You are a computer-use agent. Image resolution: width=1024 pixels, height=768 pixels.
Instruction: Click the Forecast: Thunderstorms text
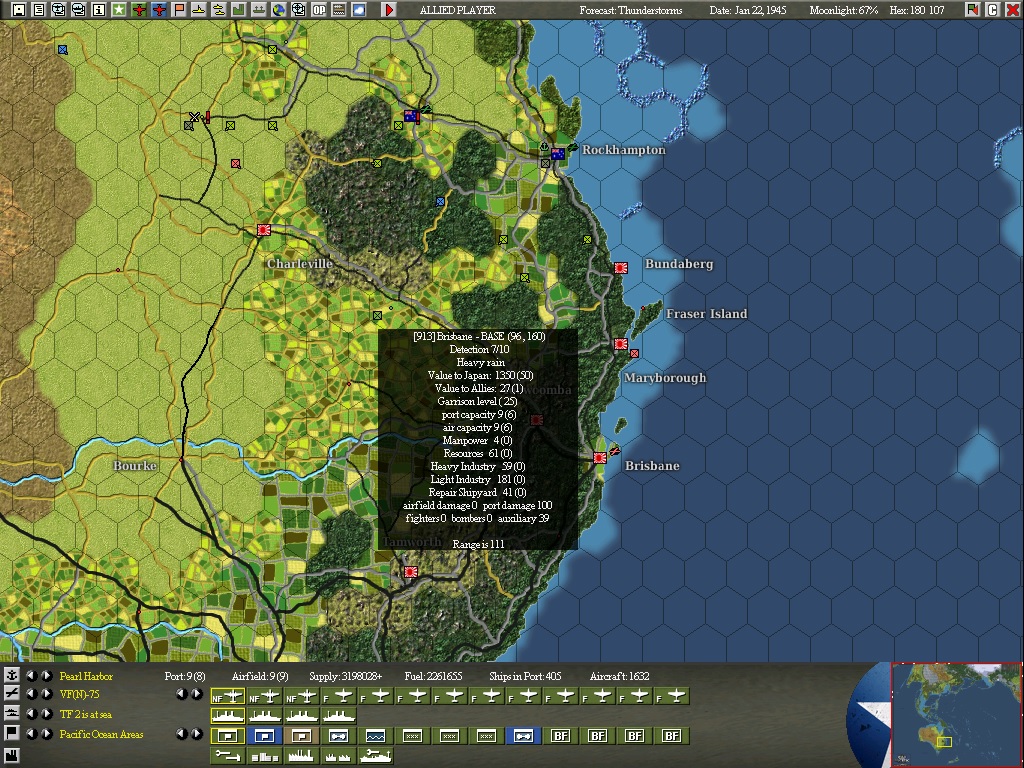click(x=631, y=10)
